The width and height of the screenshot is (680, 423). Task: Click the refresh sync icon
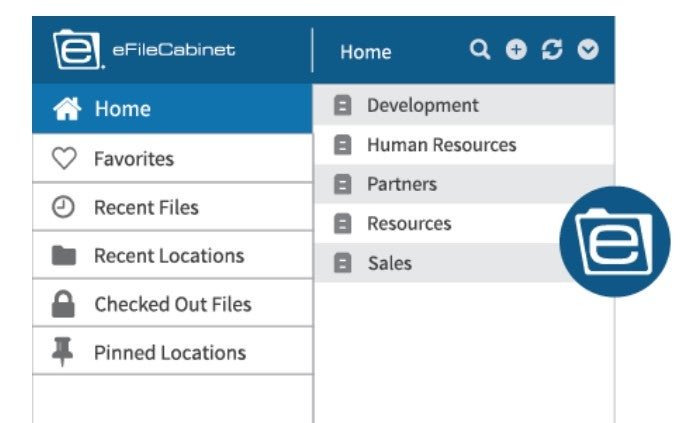tap(552, 49)
